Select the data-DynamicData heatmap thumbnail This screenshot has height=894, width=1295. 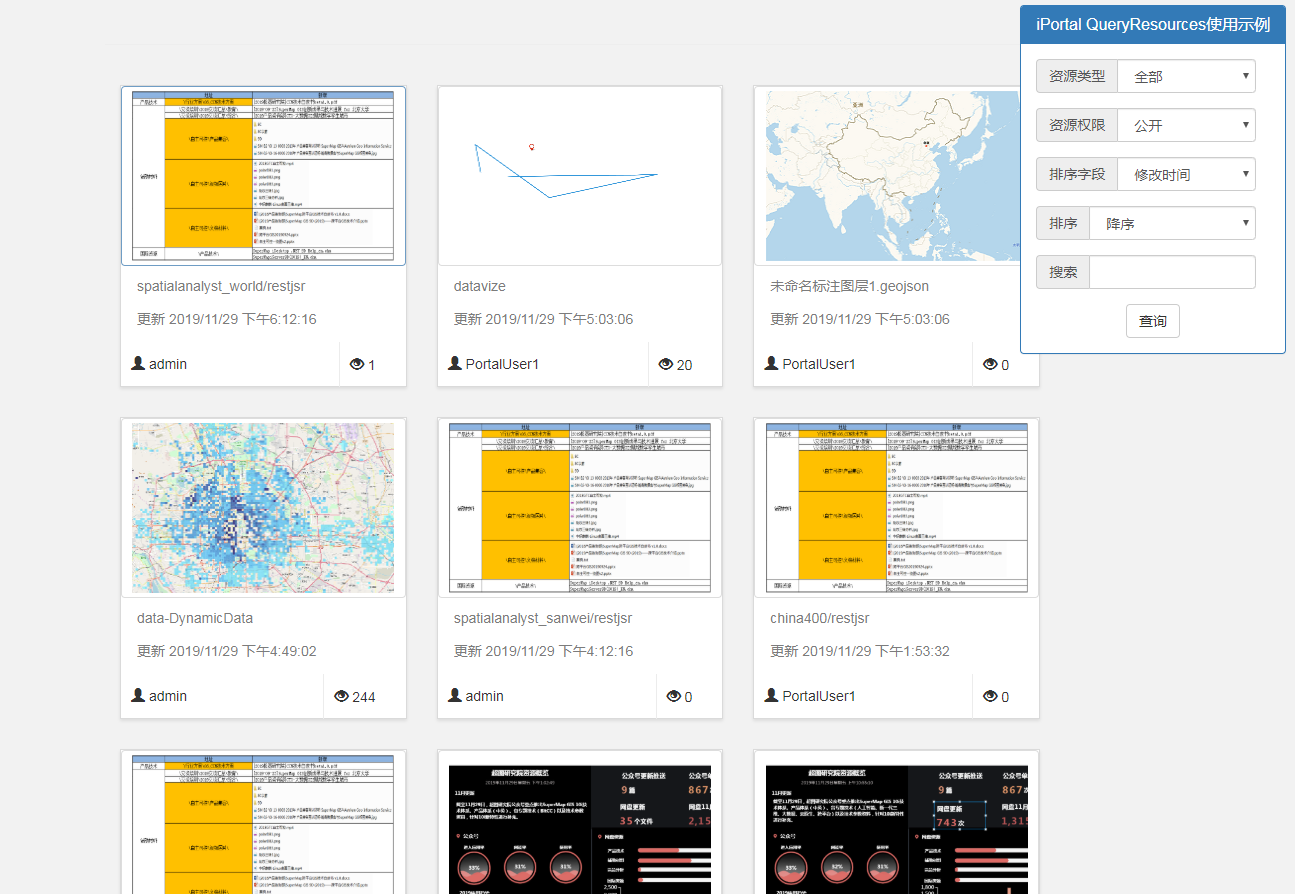click(x=263, y=508)
